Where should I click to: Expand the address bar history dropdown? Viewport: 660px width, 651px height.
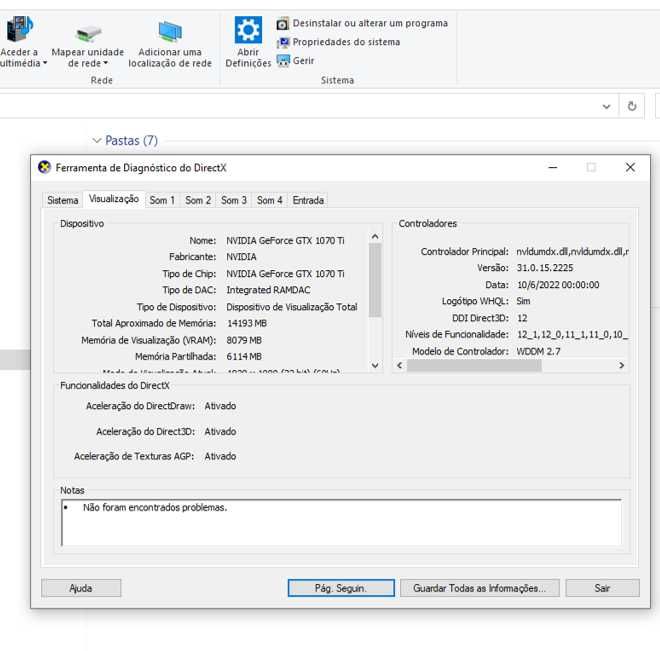[606, 106]
